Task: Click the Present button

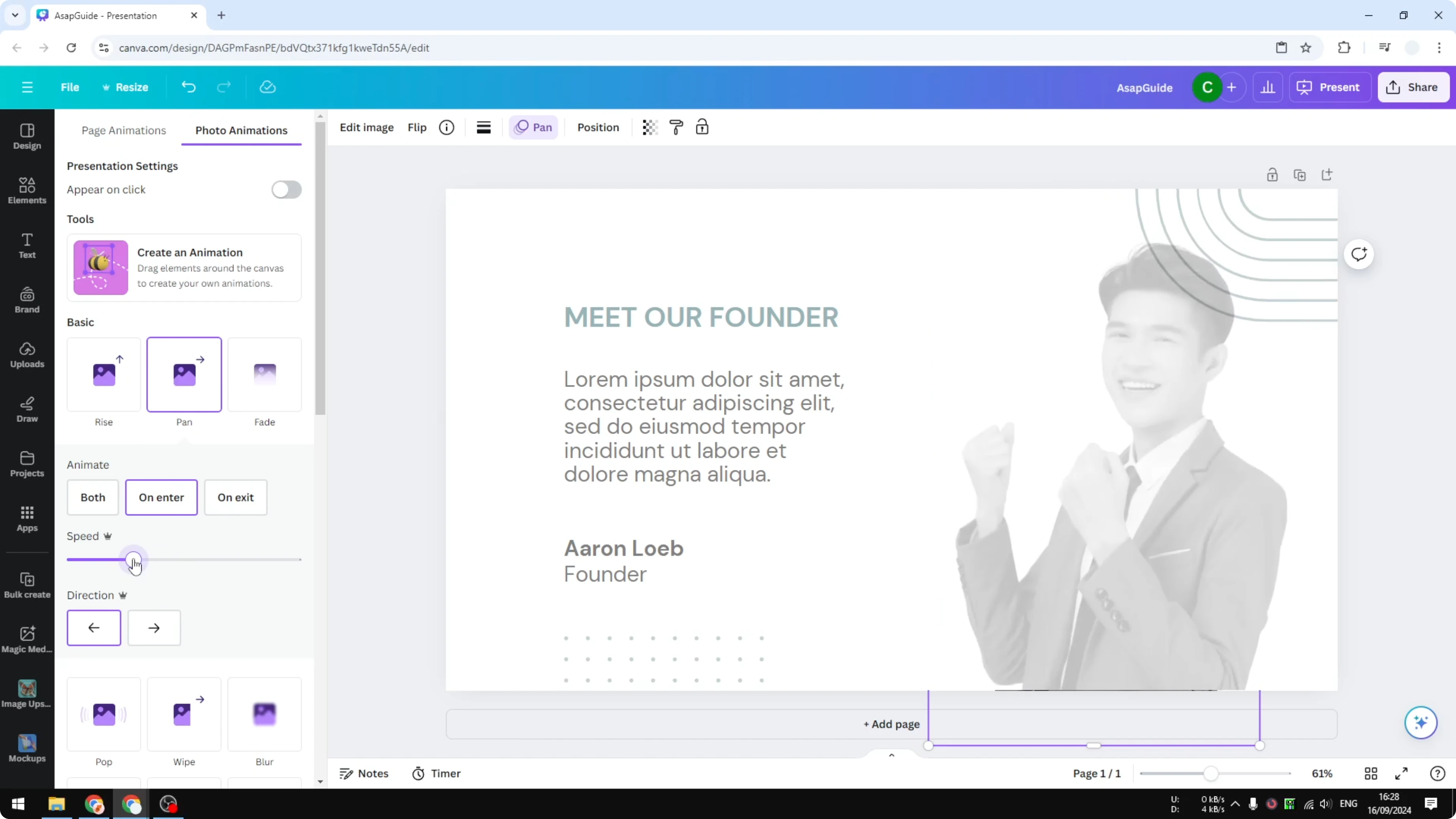Action: [x=1330, y=87]
